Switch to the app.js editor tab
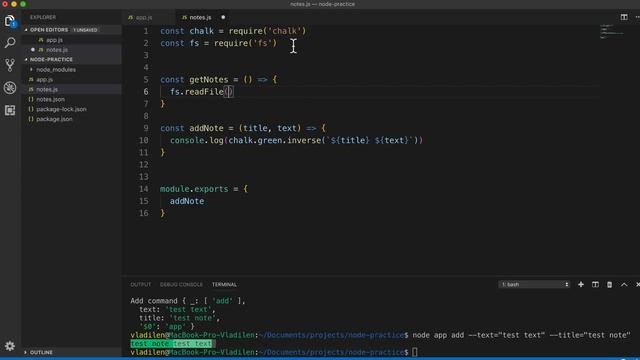Screen dimensions: 640x360 click(x=144, y=18)
